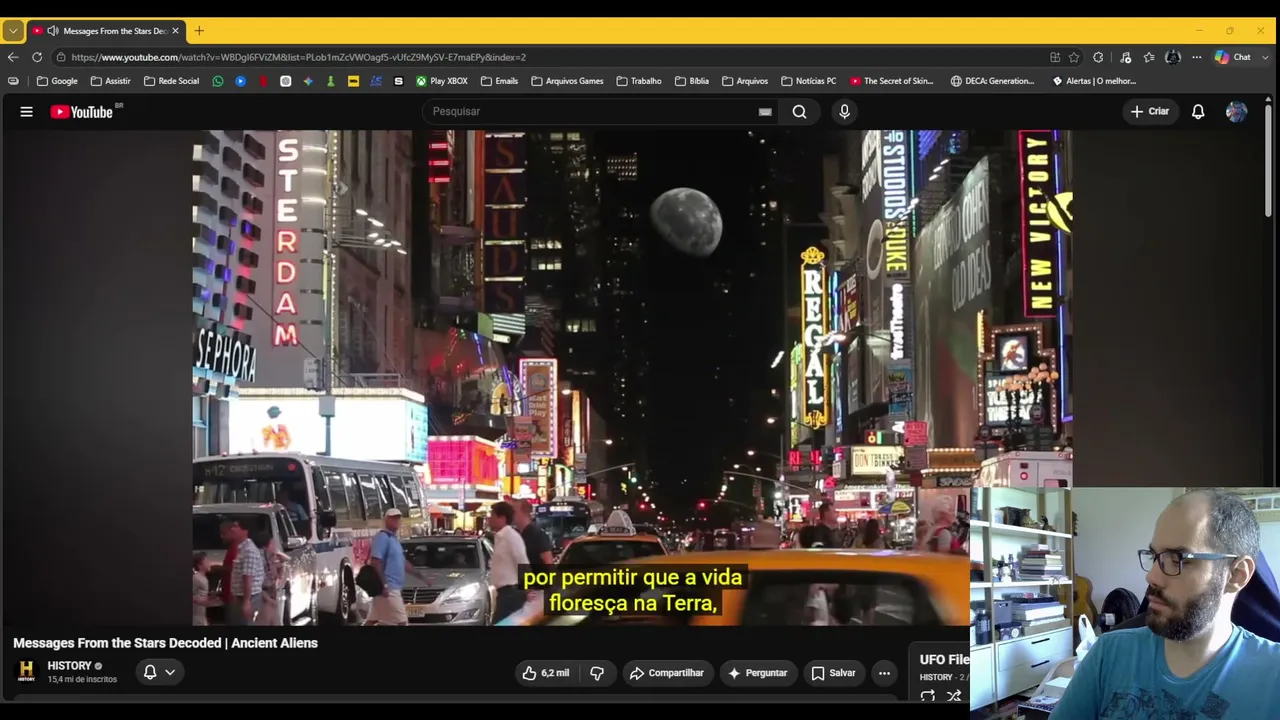Open the on-screen keyboard in search box
1280x720 pixels.
[765, 112]
